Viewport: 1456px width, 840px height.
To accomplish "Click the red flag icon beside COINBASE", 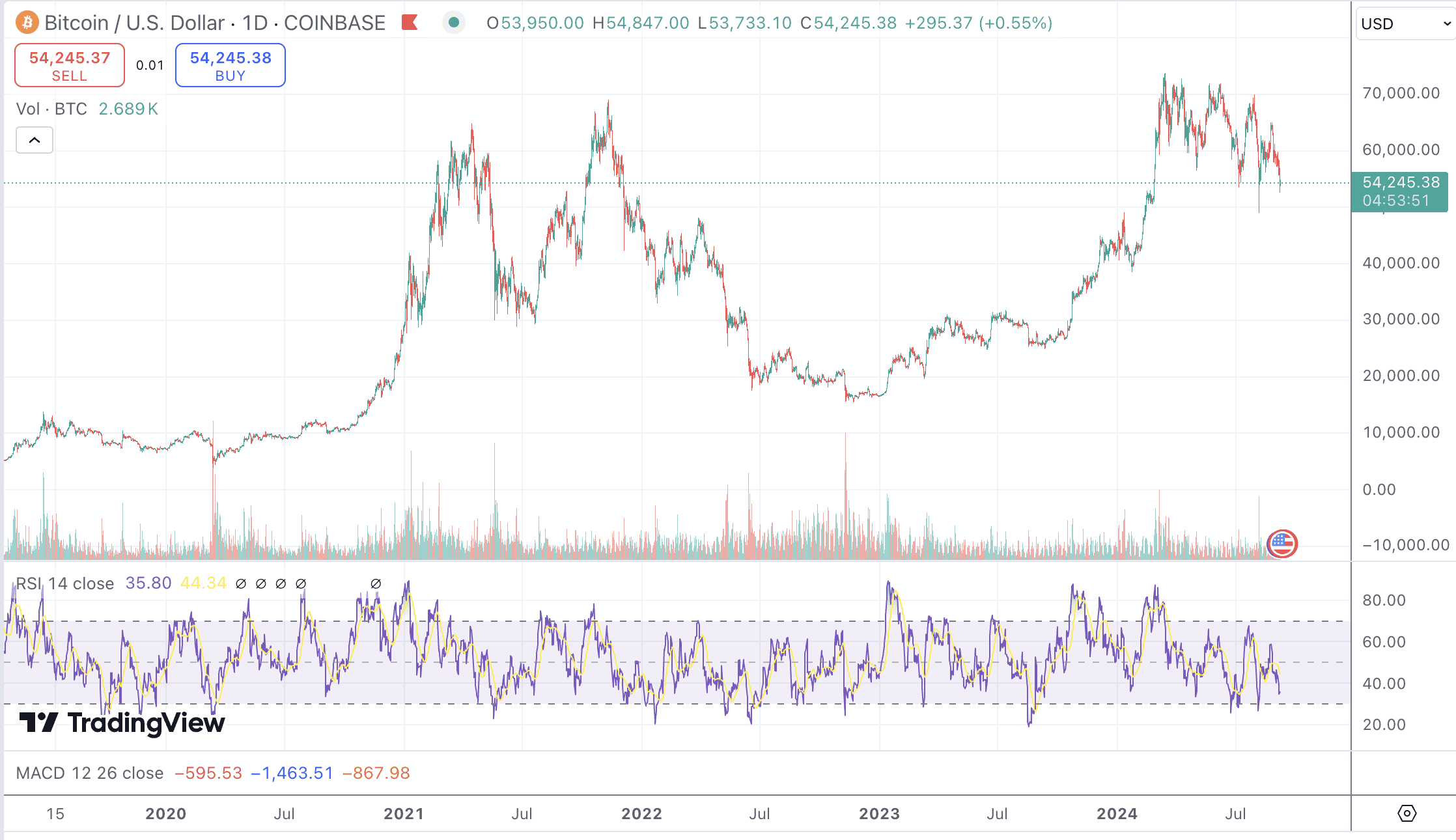I will click(410, 23).
